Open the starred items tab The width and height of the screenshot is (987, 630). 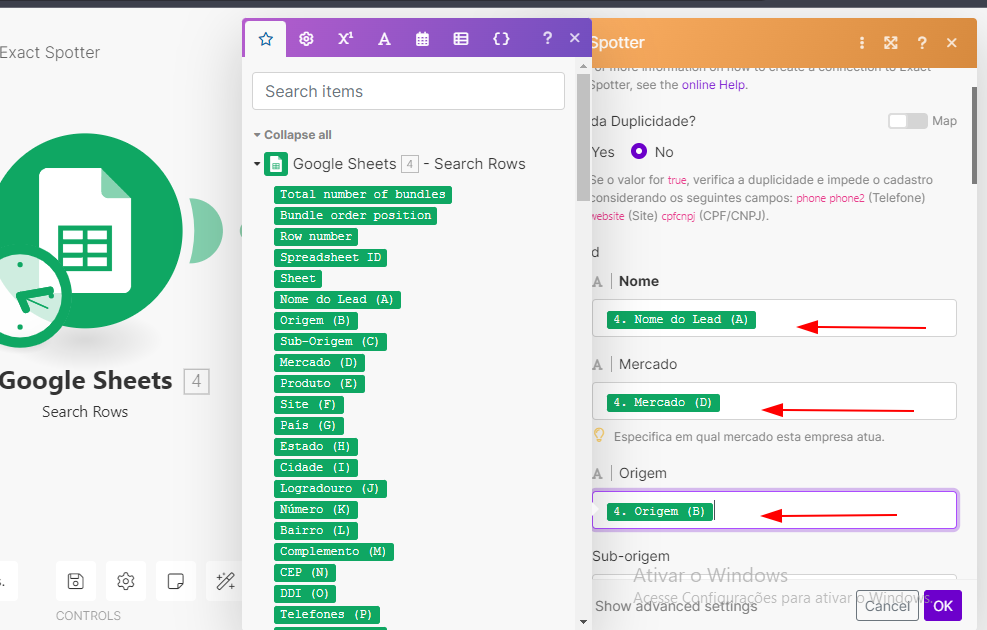point(266,39)
